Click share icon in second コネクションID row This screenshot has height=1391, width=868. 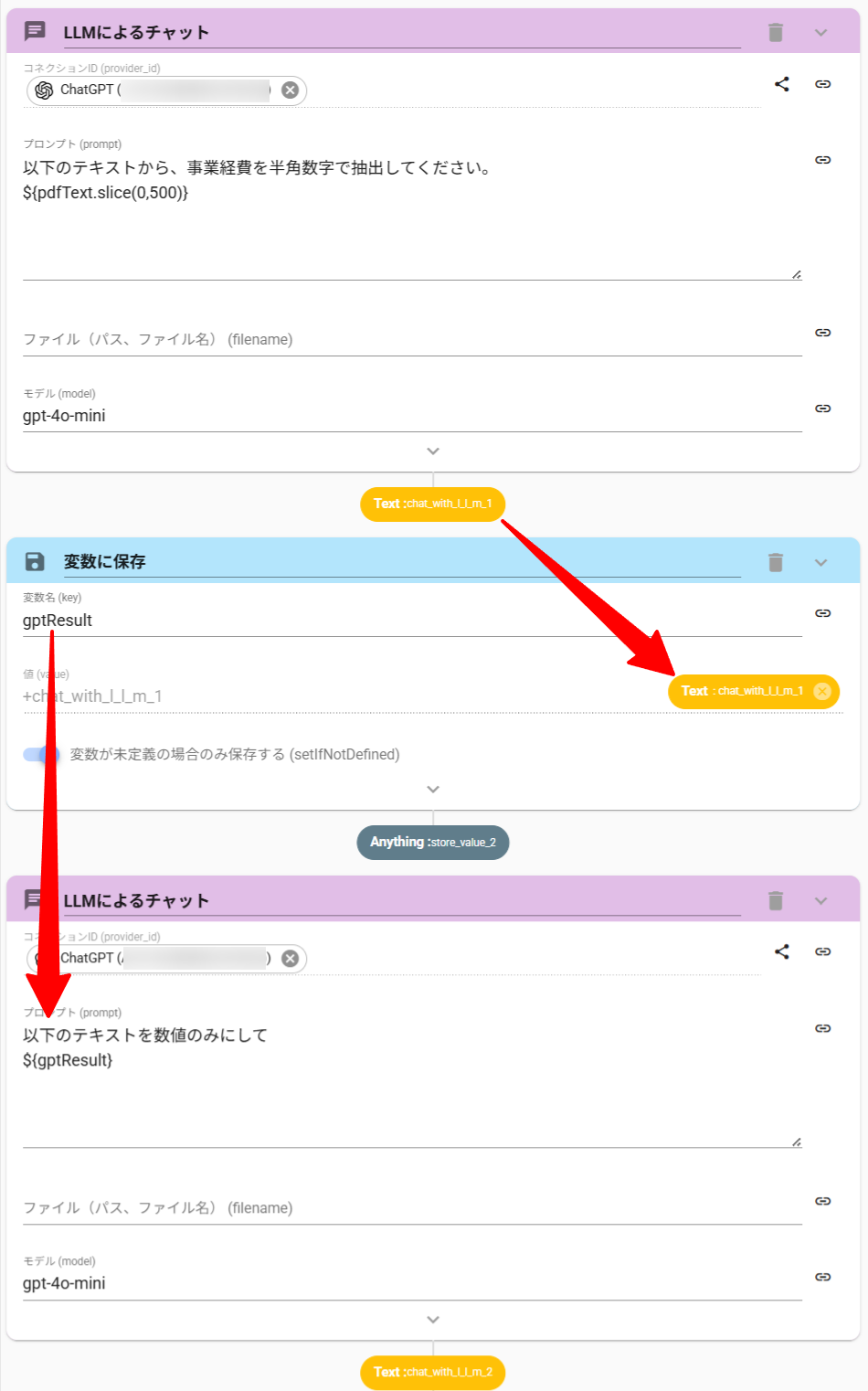pos(782,951)
